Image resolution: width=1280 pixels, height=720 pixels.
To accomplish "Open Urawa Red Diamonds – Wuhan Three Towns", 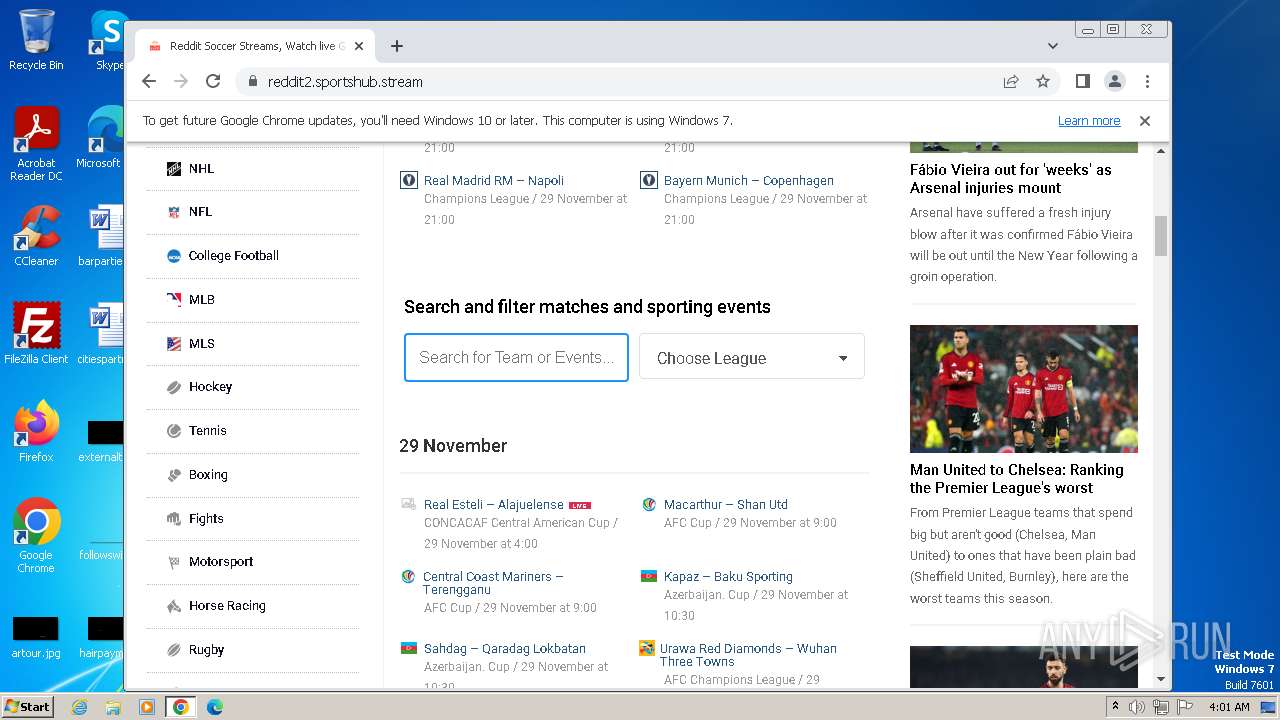I will (748, 655).
